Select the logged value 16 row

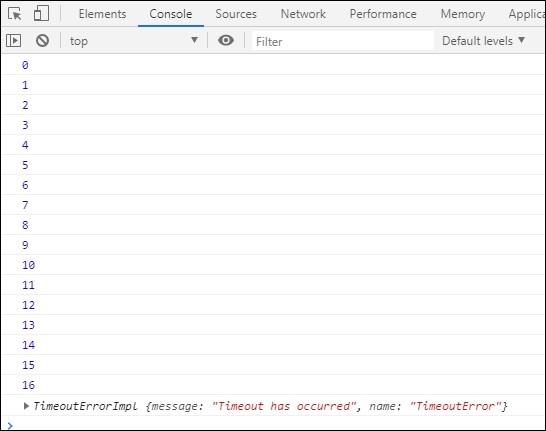point(273,385)
